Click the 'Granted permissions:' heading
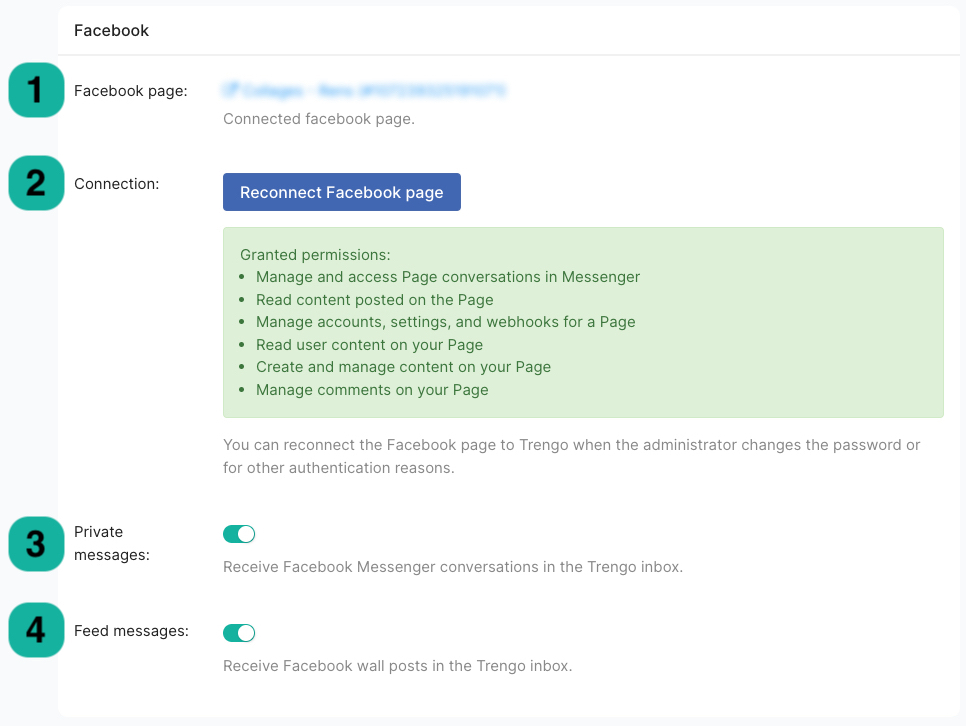 pos(315,255)
